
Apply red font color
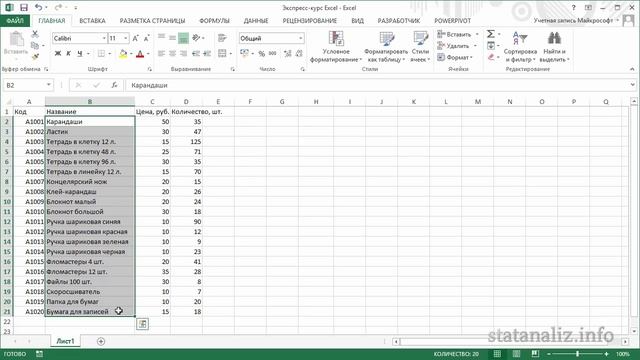click(x=140, y=53)
